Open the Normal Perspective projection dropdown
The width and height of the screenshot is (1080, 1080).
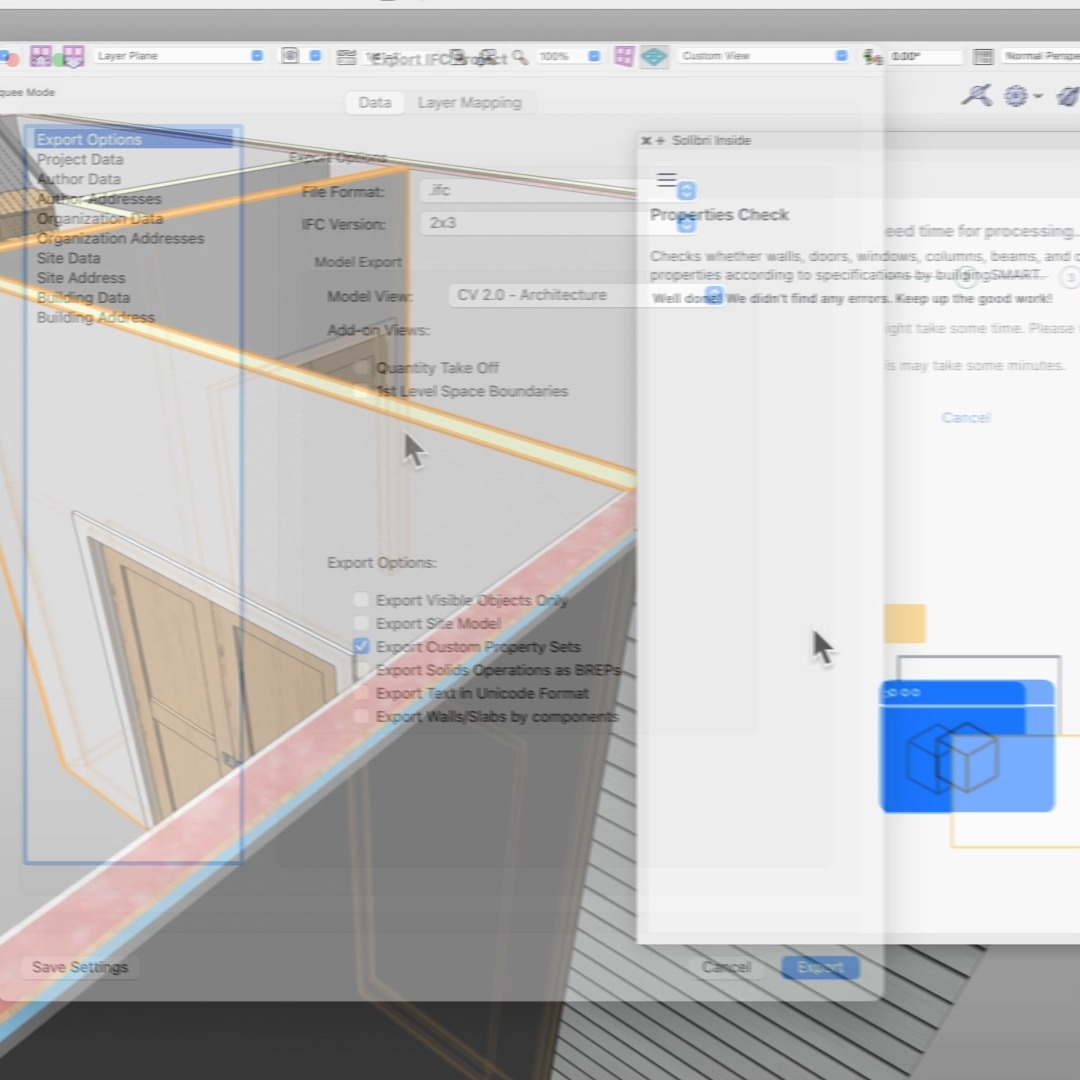pyautogui.click(x=1040, y=56)
